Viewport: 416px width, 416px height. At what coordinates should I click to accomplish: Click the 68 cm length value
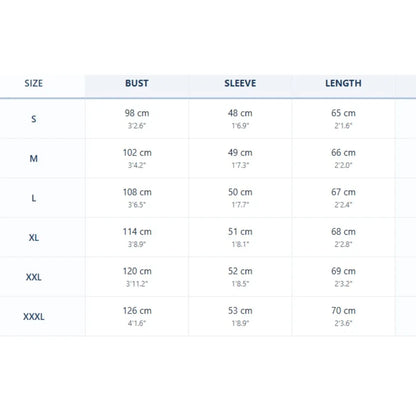click(343, 232)
